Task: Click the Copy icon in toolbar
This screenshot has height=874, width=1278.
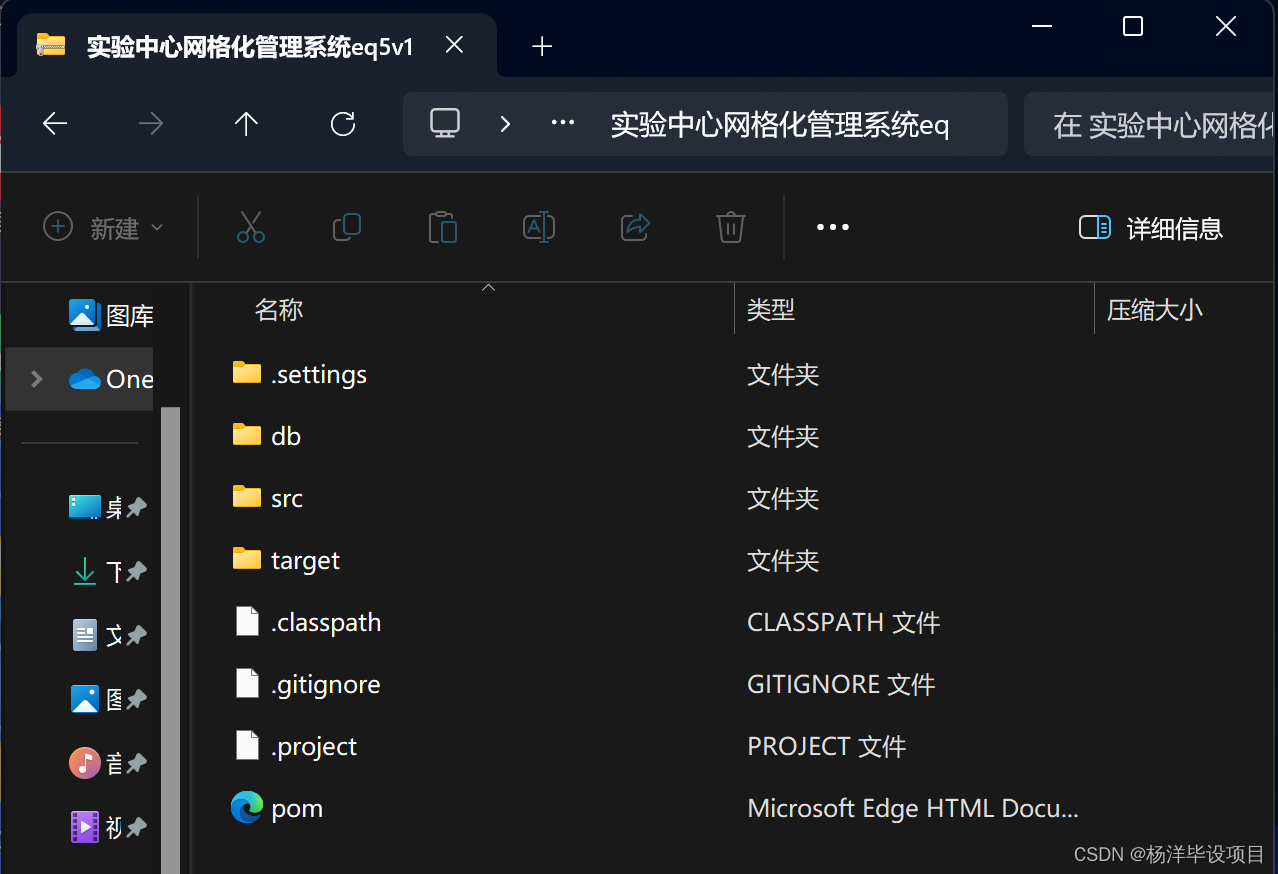Action: 347,227
